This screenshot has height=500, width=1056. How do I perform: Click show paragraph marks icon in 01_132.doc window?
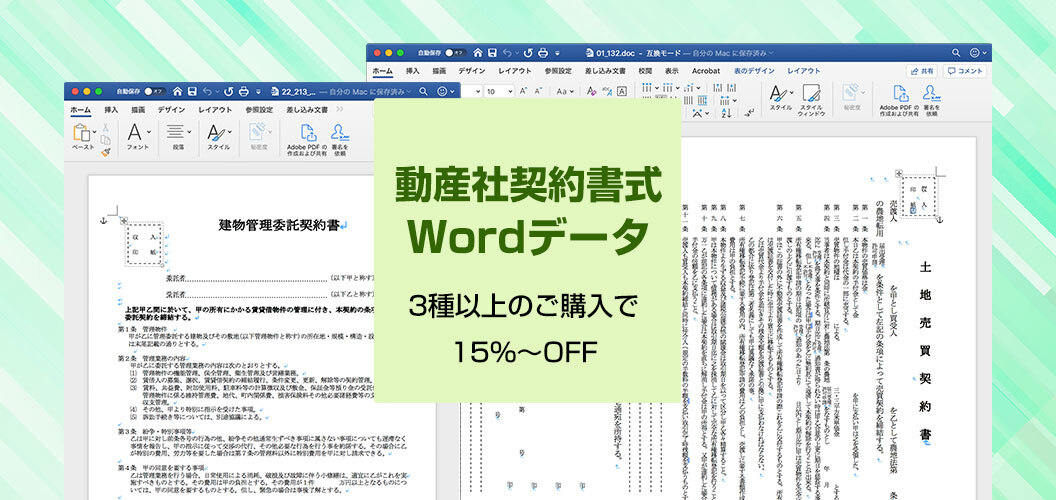click(x=749, y=113)
